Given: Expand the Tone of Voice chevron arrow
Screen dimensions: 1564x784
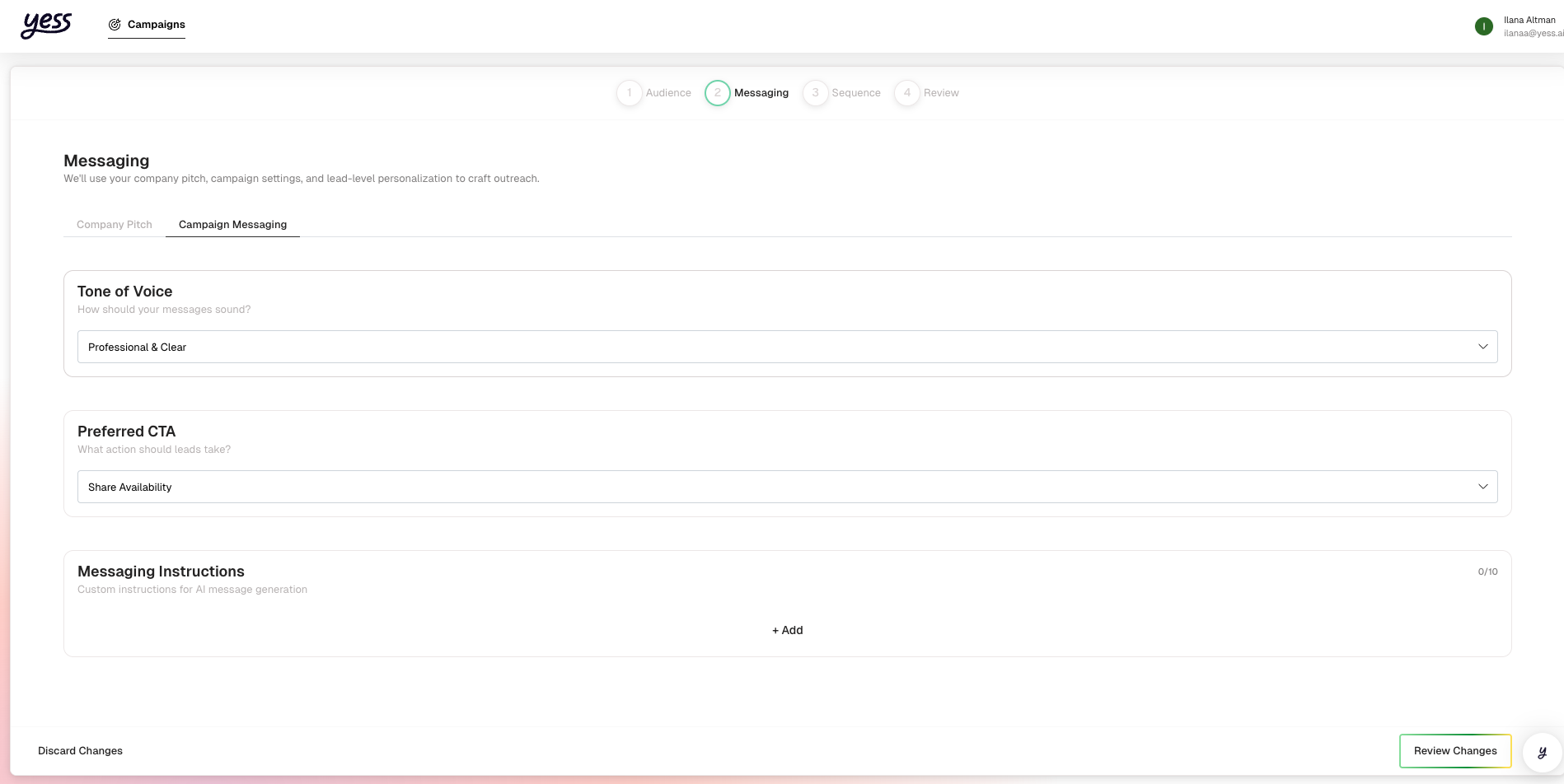Looking at the screenshot, I should (x=1482, y=347).
